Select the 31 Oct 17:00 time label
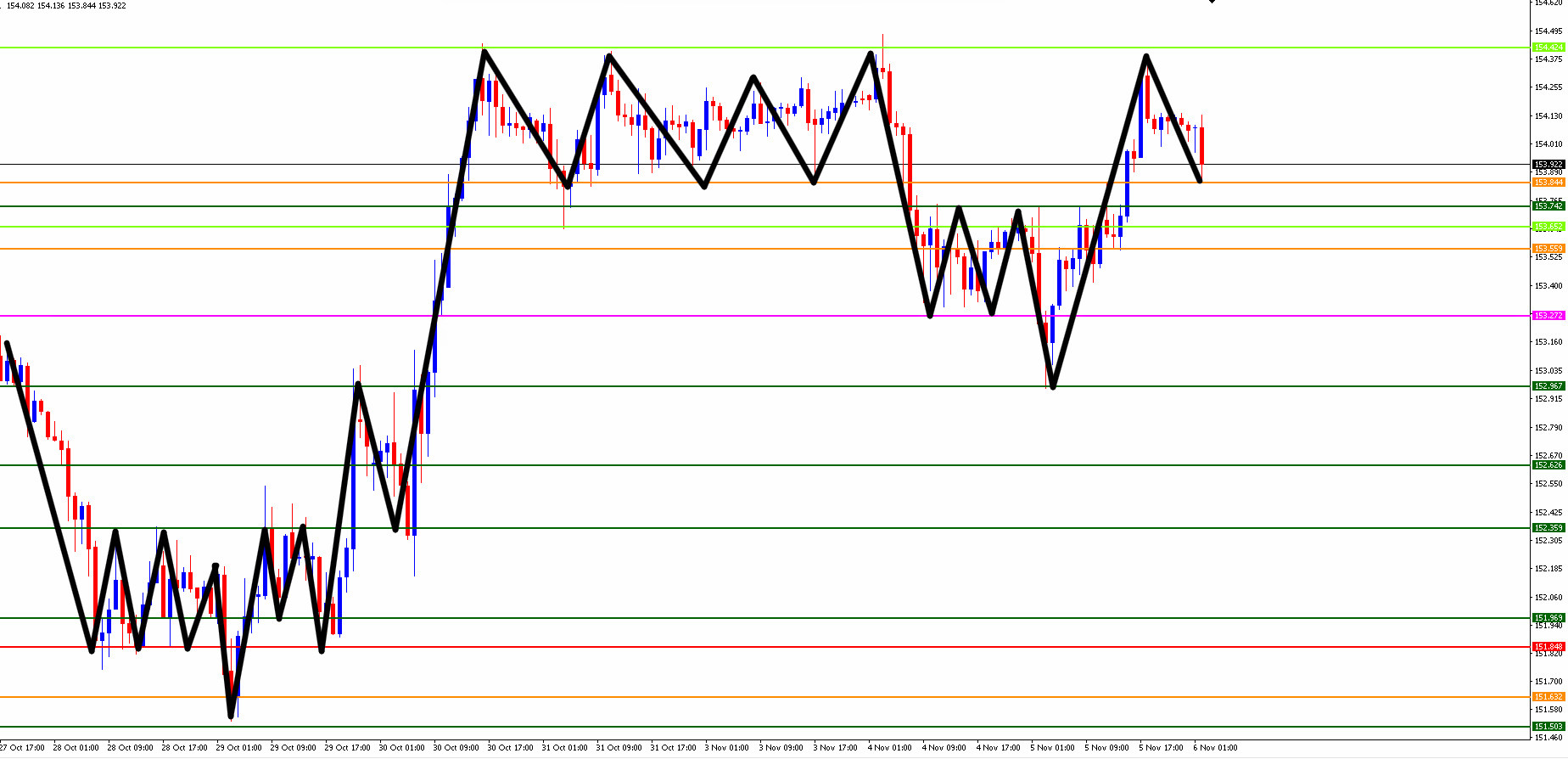The image size is (1568, 759). [x=673, y=748]
